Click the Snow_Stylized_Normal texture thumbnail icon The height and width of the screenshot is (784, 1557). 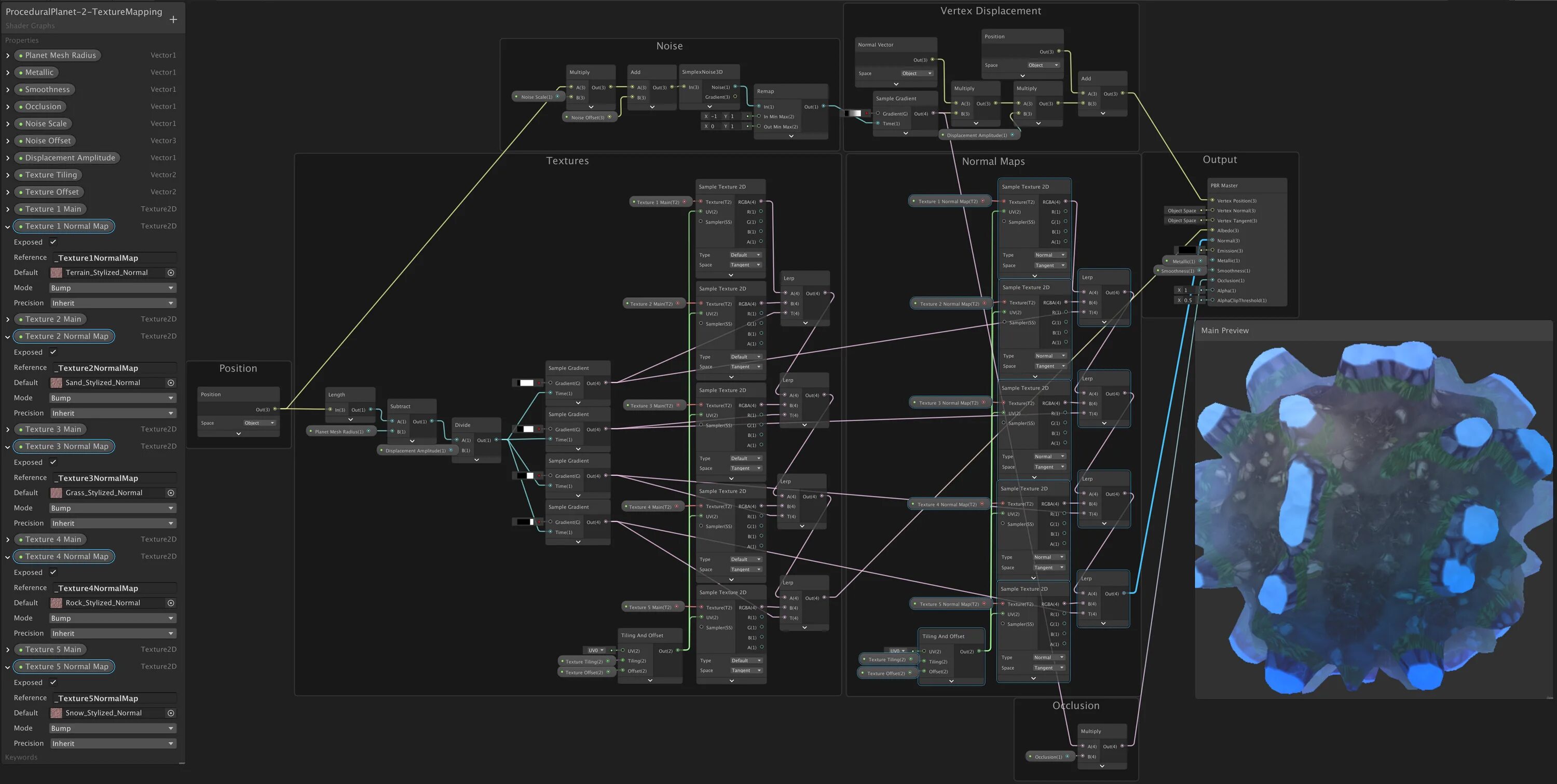(x=56, y=713)
